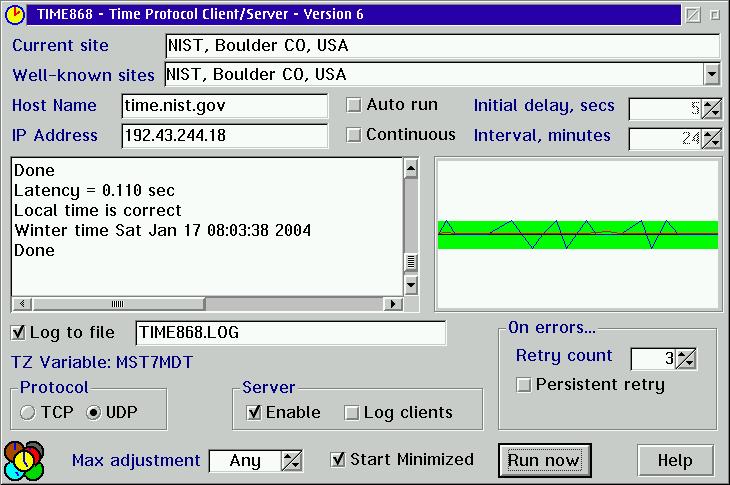Enable the Auto run checkbox

click(354, 105)
